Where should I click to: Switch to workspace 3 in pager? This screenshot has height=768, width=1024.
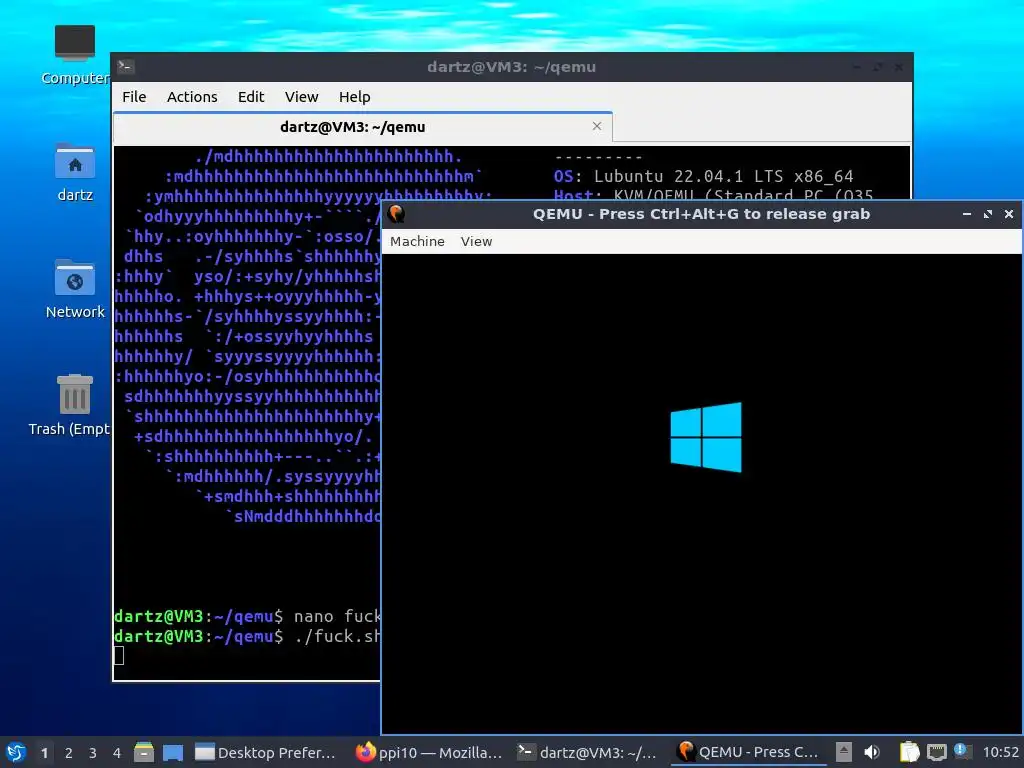(x=93, y=753)
